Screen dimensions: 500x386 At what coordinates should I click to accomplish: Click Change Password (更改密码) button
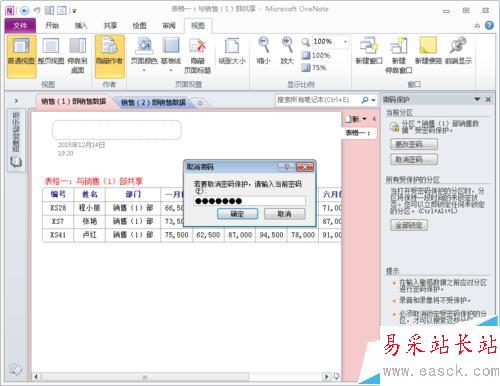tap(414, 144)
